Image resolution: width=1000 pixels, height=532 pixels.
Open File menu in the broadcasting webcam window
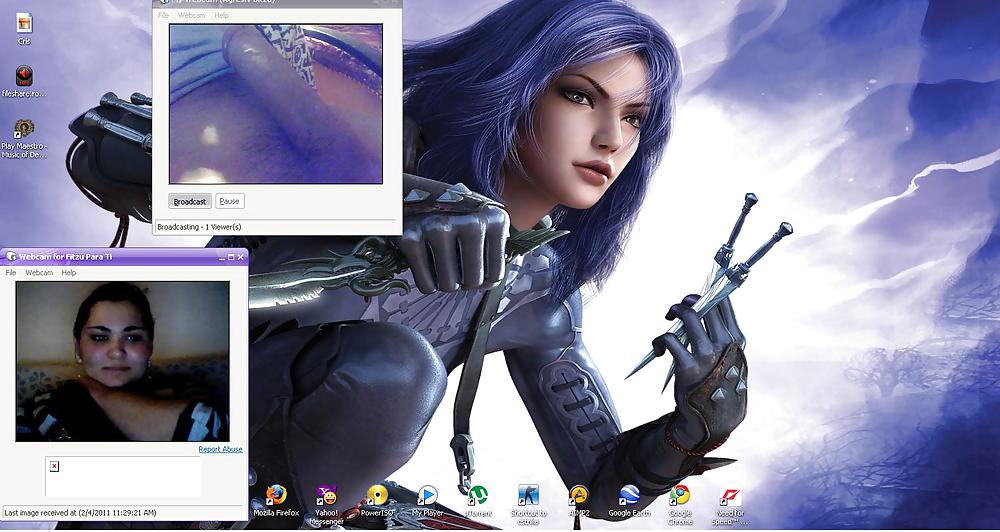point(163,15)
